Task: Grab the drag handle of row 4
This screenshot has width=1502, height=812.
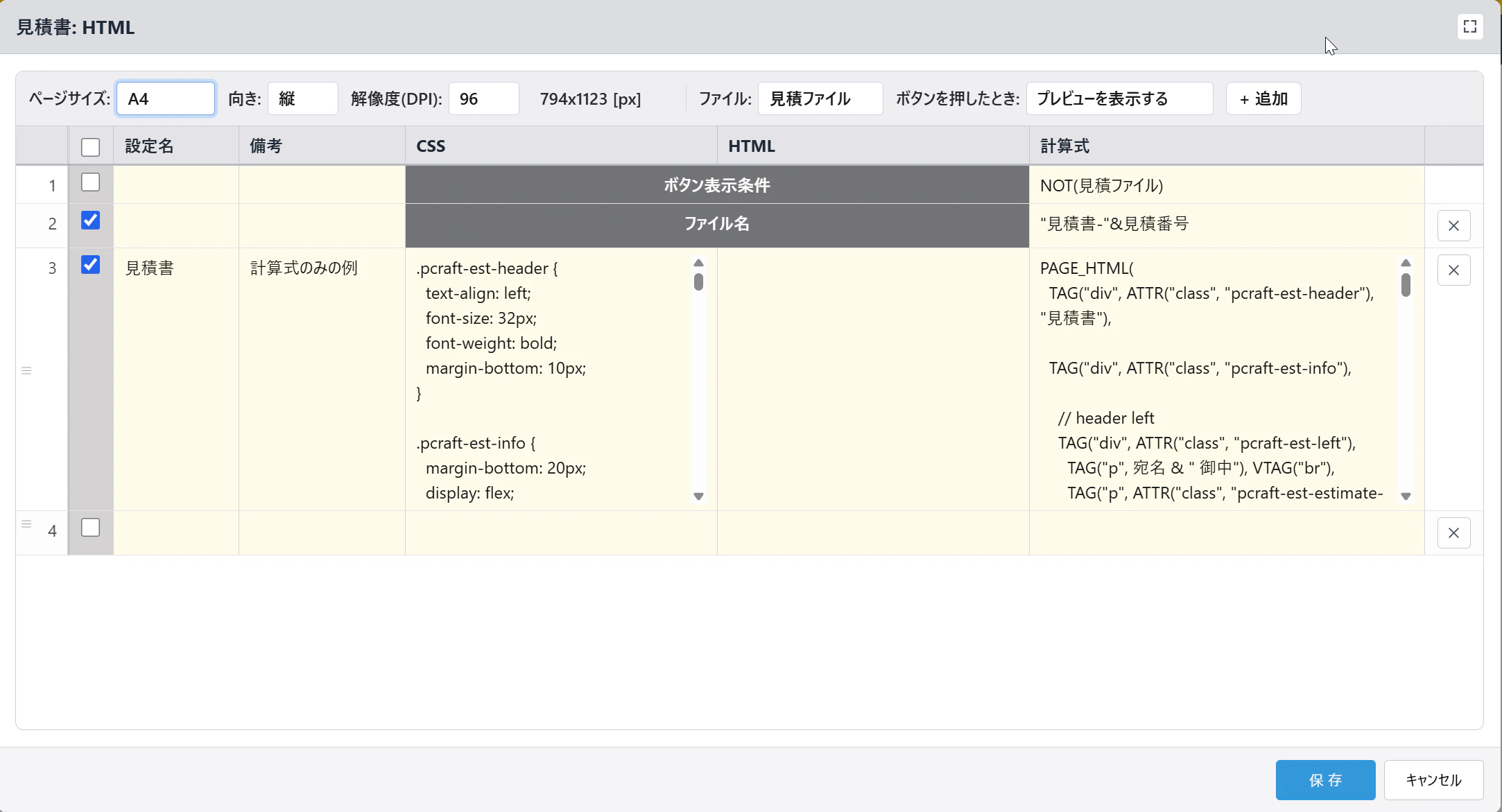Action: pyautogui.click(x=26, y=524)
